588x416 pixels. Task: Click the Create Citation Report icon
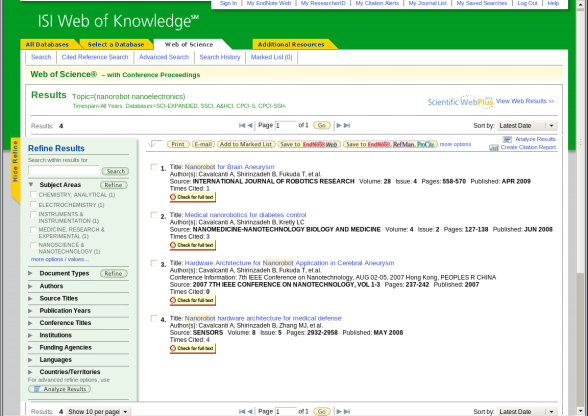494,148
